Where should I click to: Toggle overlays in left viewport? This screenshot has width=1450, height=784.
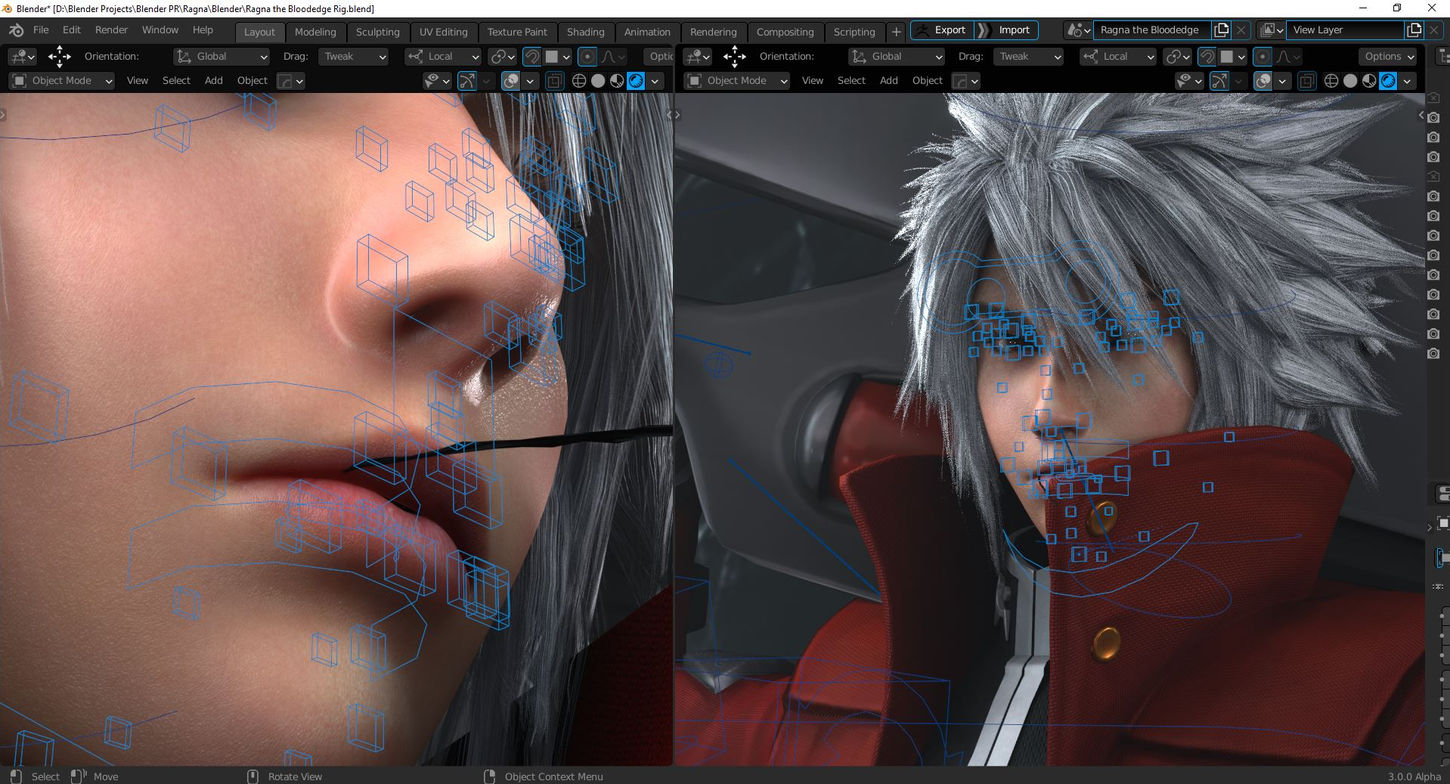coord(510,80)
